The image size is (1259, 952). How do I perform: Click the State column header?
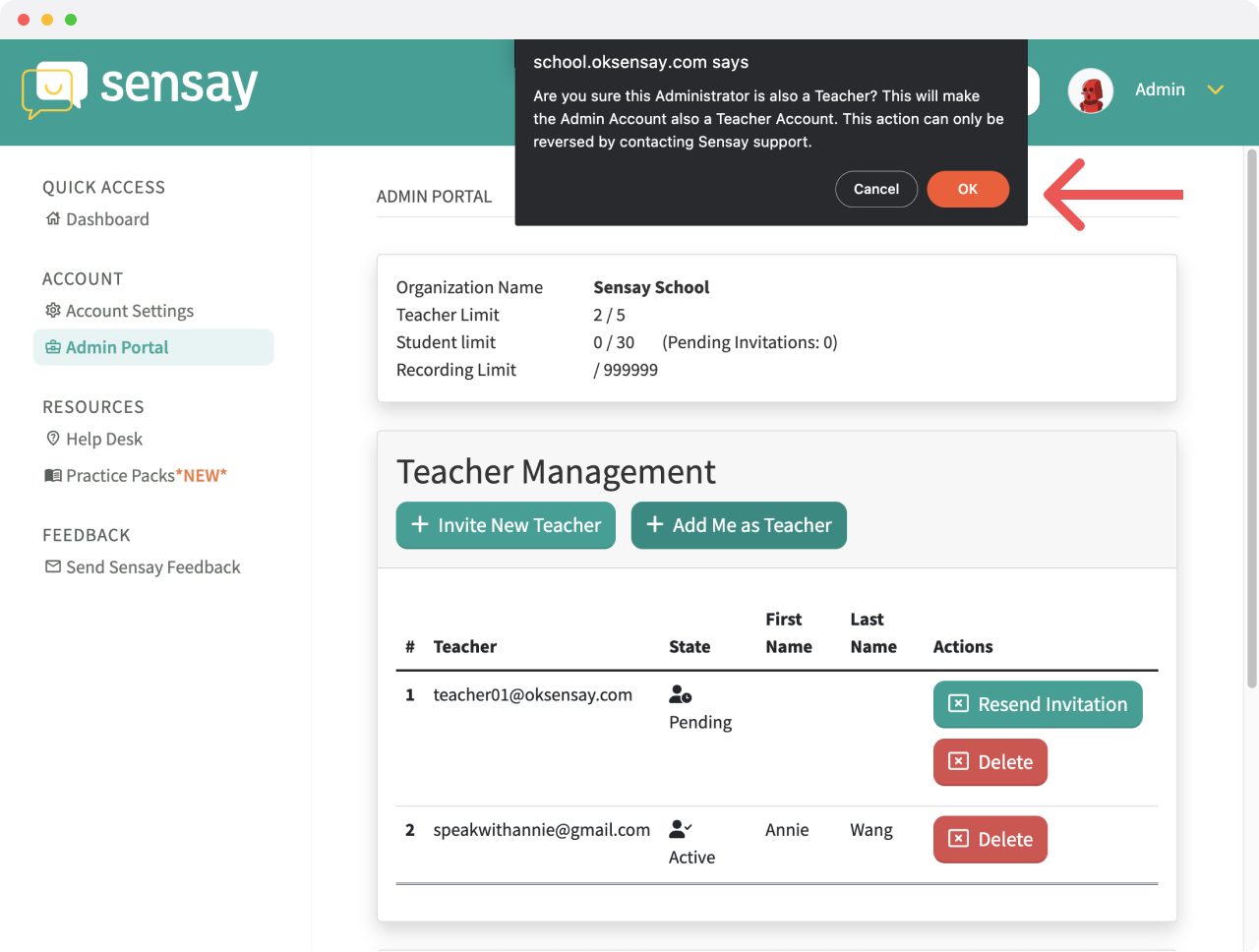689,647
